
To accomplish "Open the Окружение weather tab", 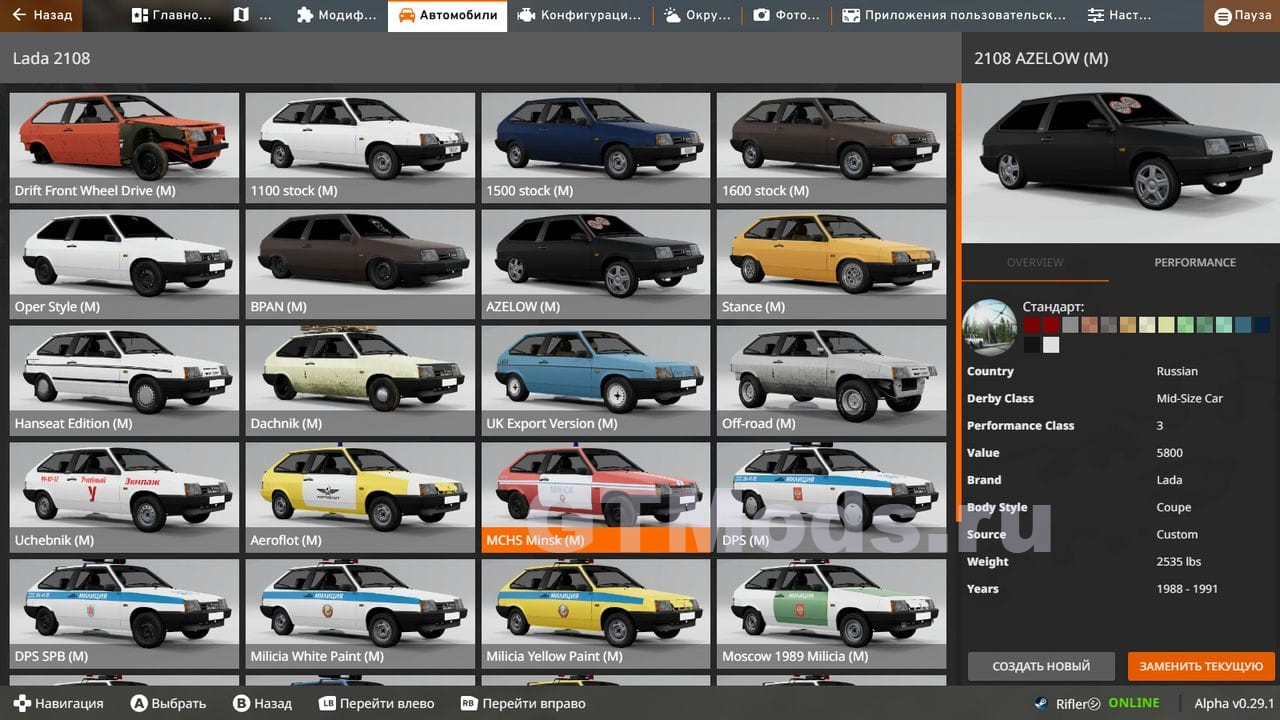I will pos(699,15).
